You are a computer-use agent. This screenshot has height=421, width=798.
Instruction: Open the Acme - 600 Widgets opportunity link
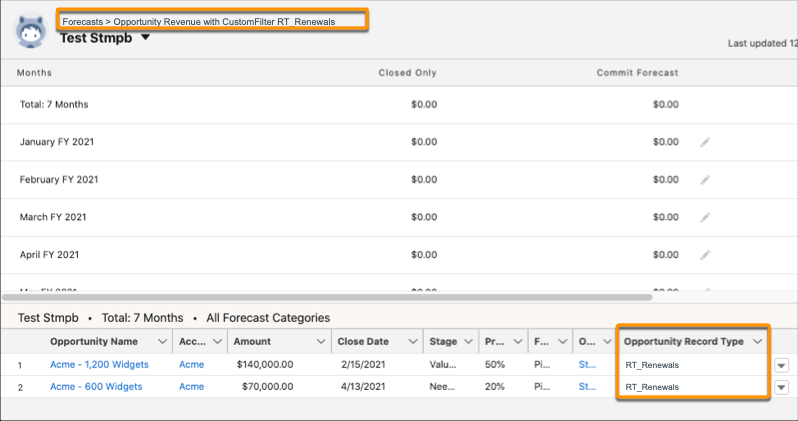click(x=95, y=387)
